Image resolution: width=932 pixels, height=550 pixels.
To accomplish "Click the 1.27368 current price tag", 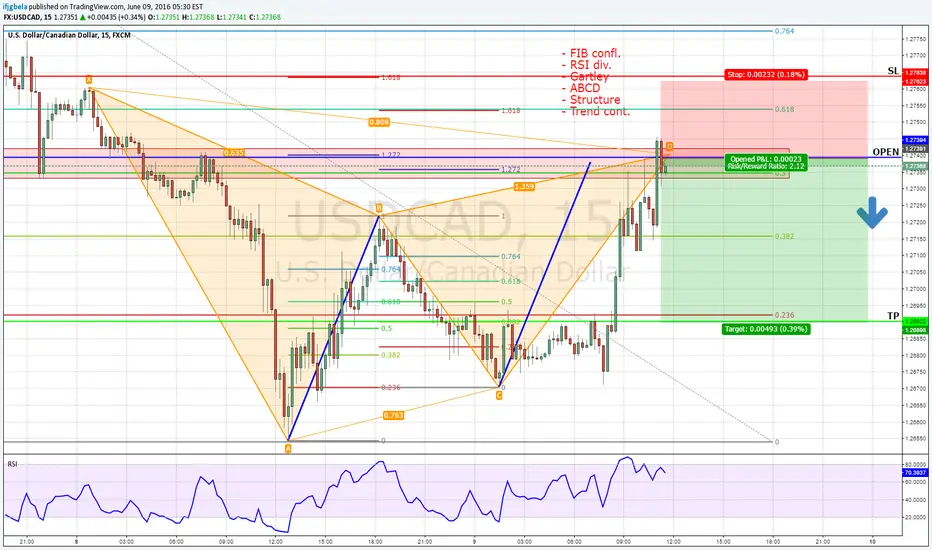I will tap(915, 166).
